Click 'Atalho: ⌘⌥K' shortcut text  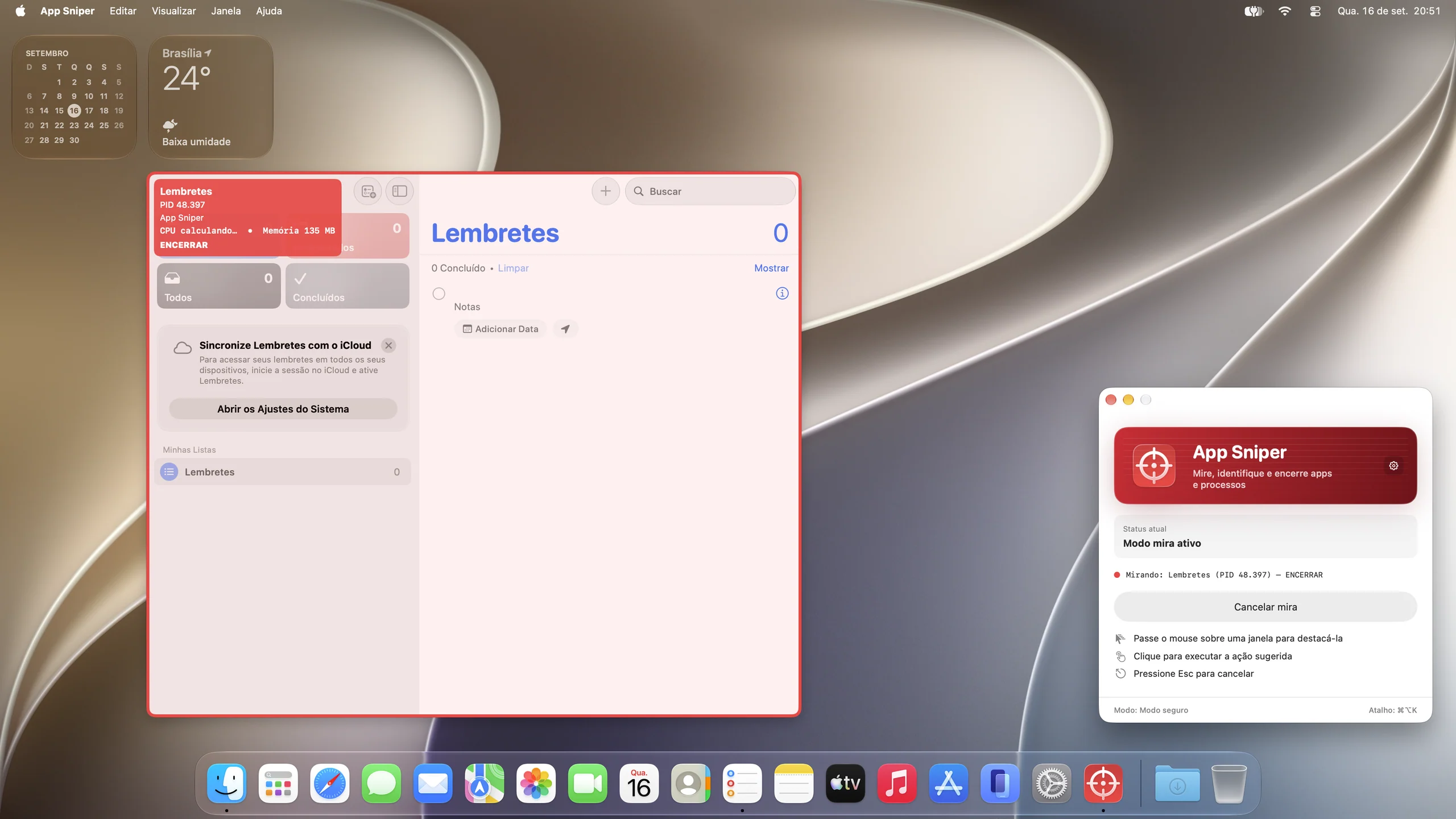(x=1392, y=710)
